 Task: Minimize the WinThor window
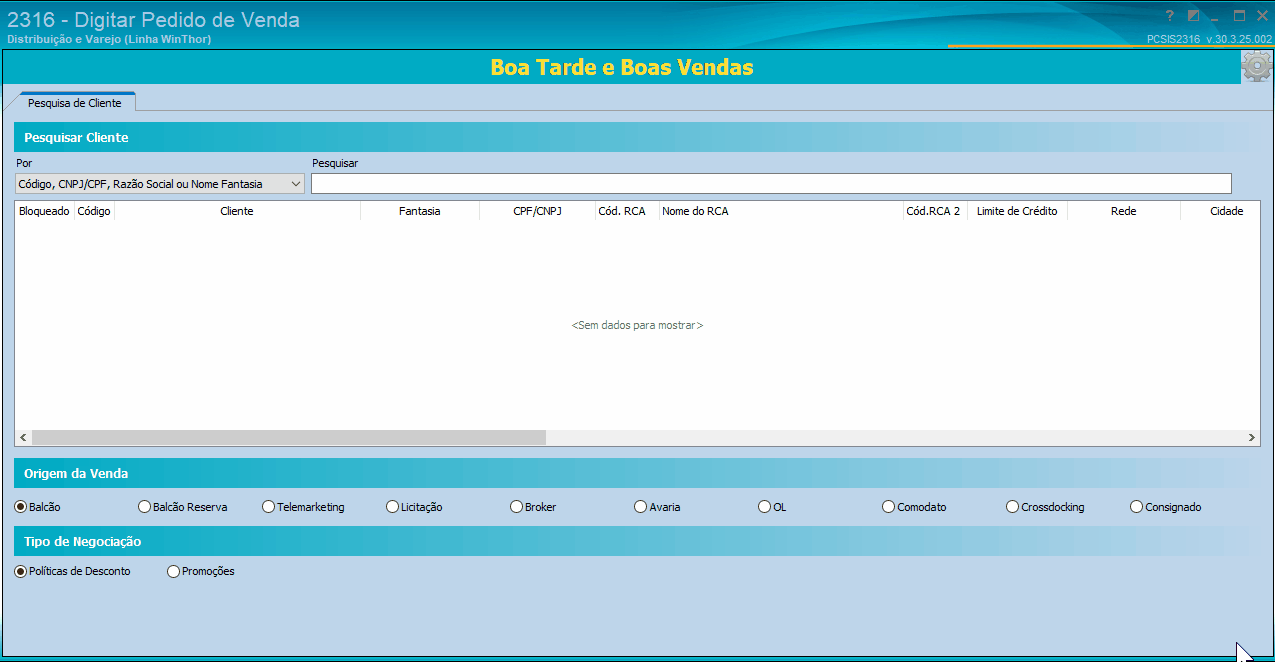1215,17
